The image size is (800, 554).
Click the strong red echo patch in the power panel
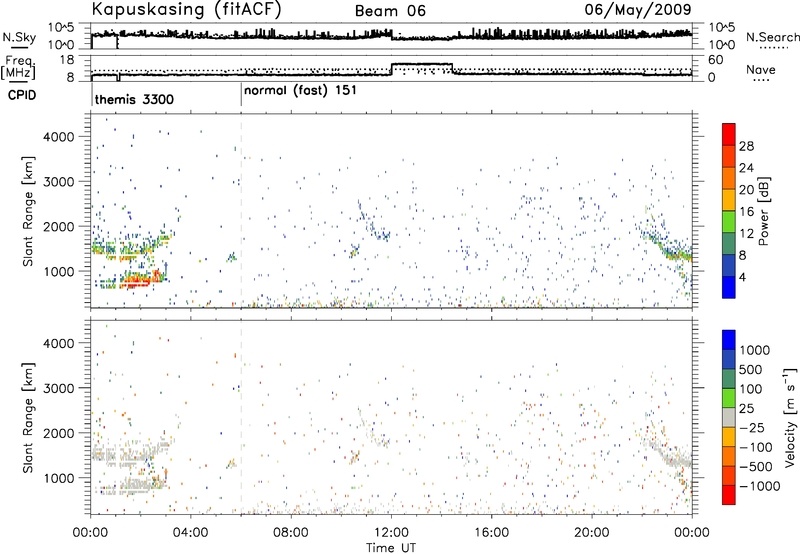pyautogui.click(x=142, y=279)
